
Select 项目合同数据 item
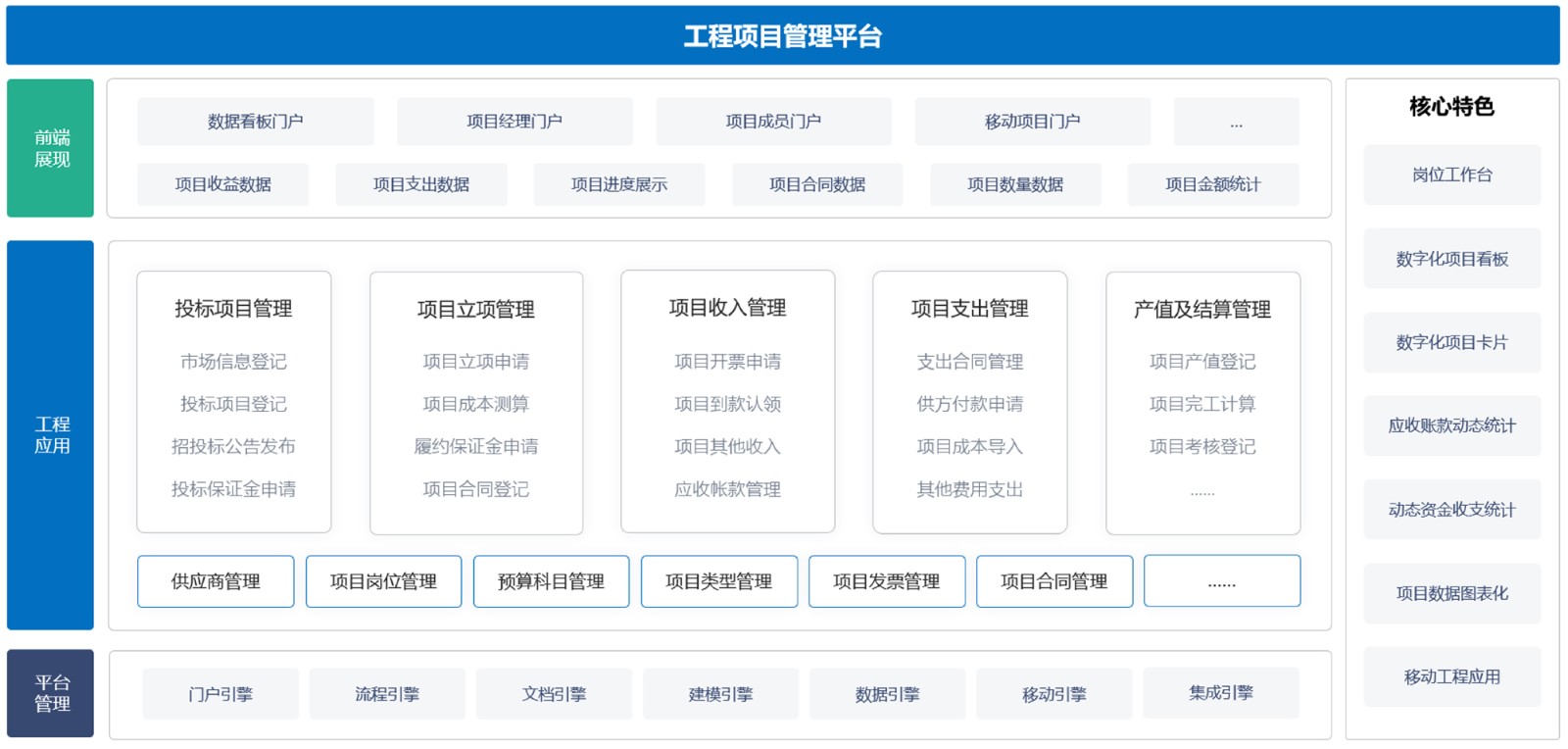tap(817, 184)
